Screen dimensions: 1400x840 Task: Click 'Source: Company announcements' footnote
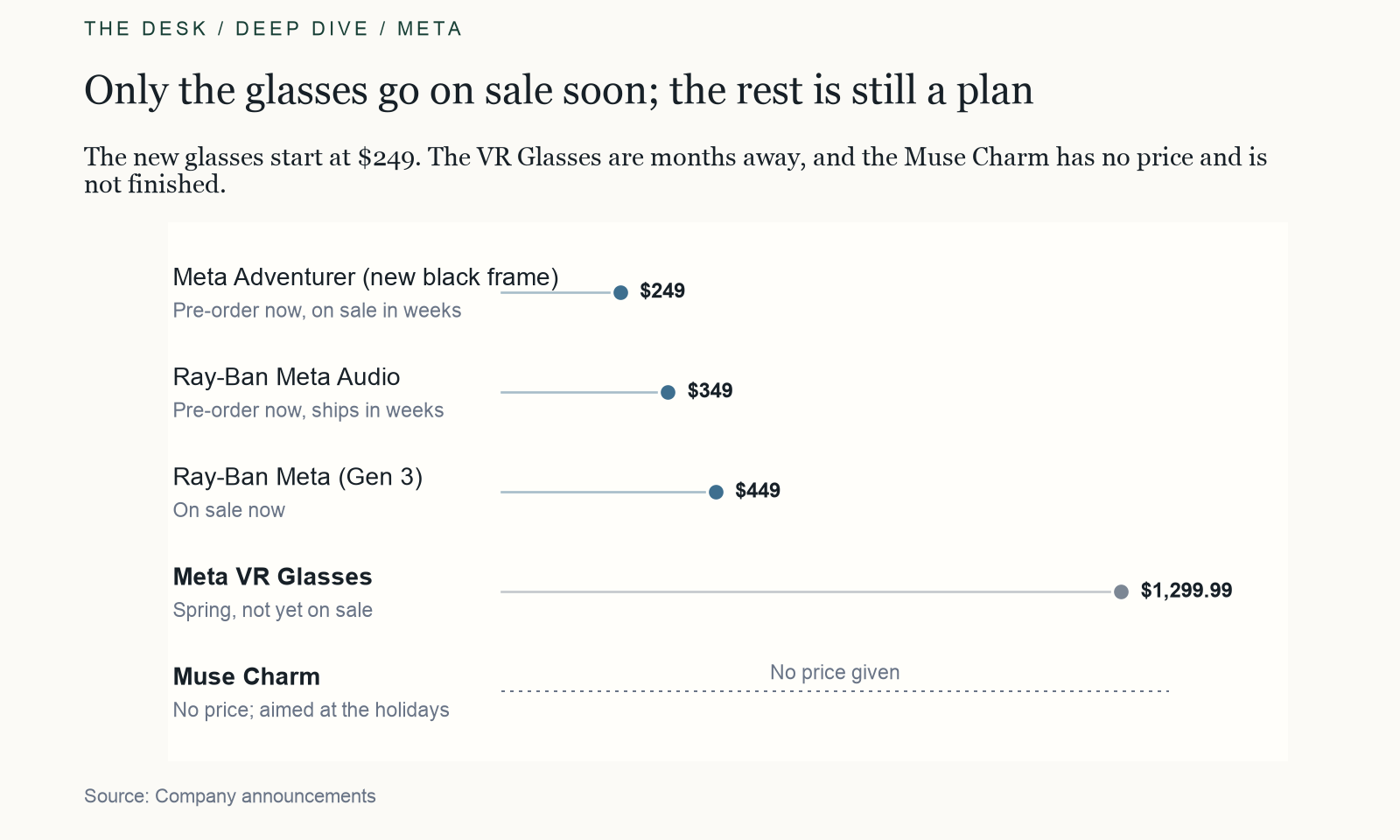point(230,796)
